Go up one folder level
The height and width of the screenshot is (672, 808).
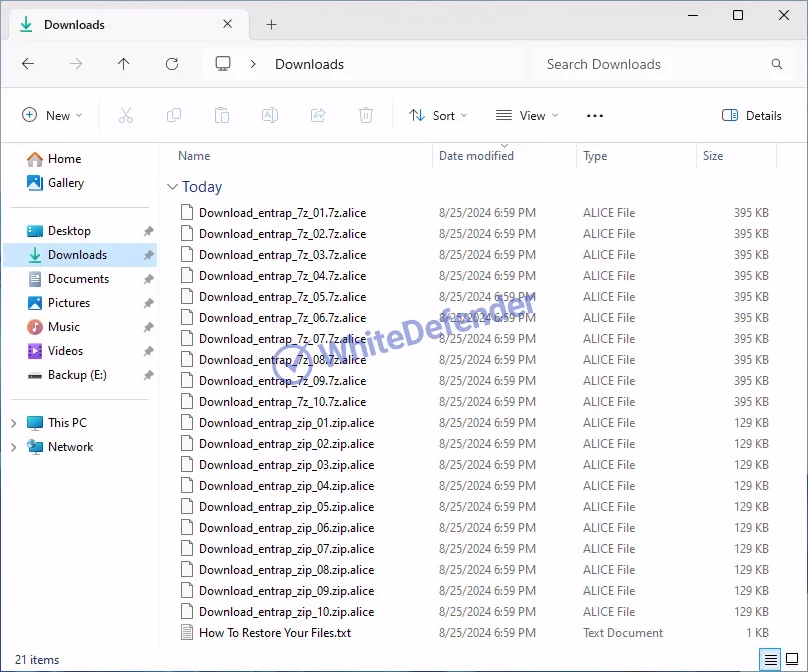[x=124, y=64]
